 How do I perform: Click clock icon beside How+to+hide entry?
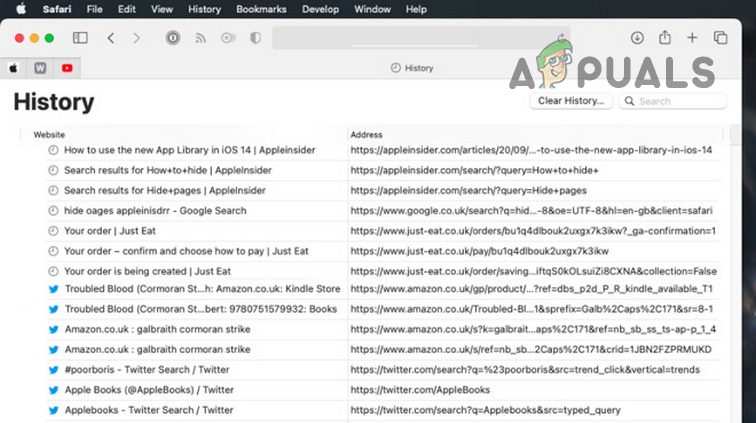pos(53,170)
